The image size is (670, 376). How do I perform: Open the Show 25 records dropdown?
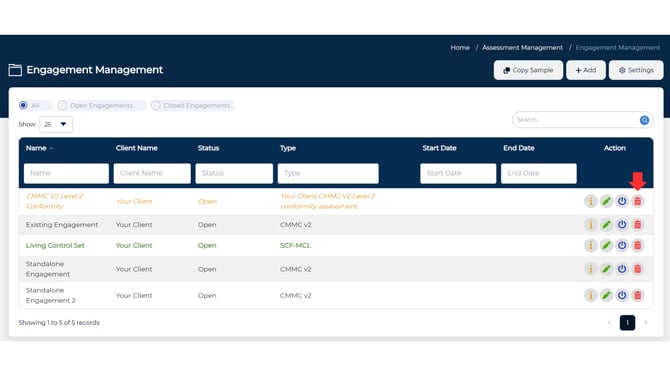56,124
